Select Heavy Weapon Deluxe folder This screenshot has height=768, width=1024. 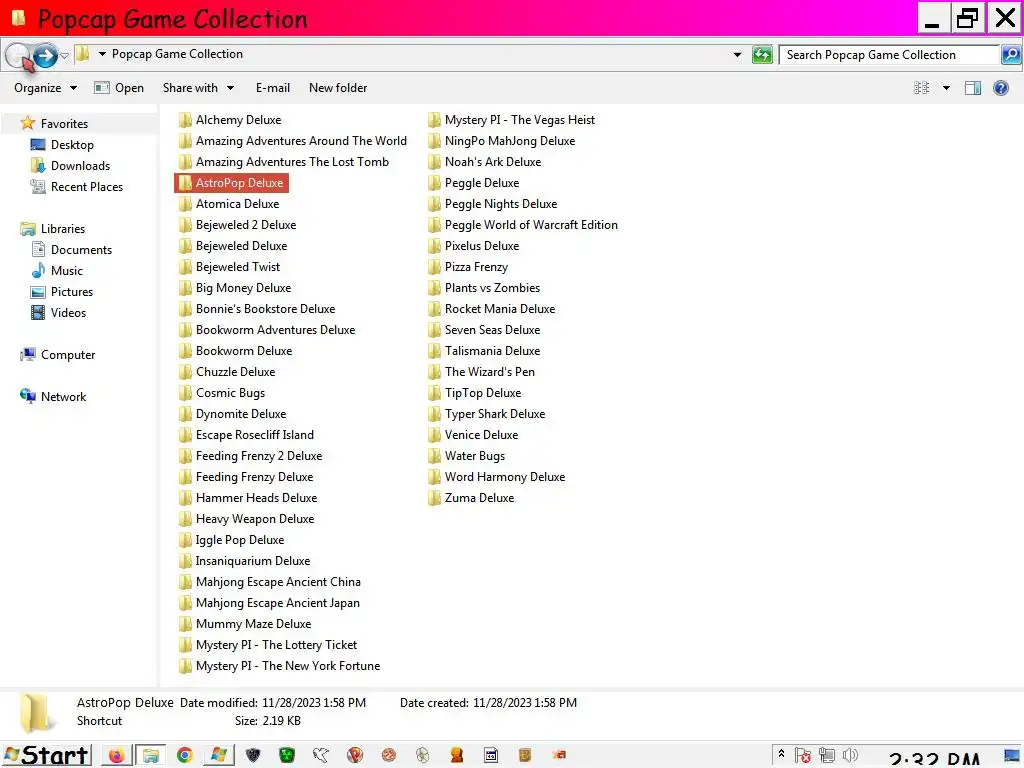tap(246, 519)
